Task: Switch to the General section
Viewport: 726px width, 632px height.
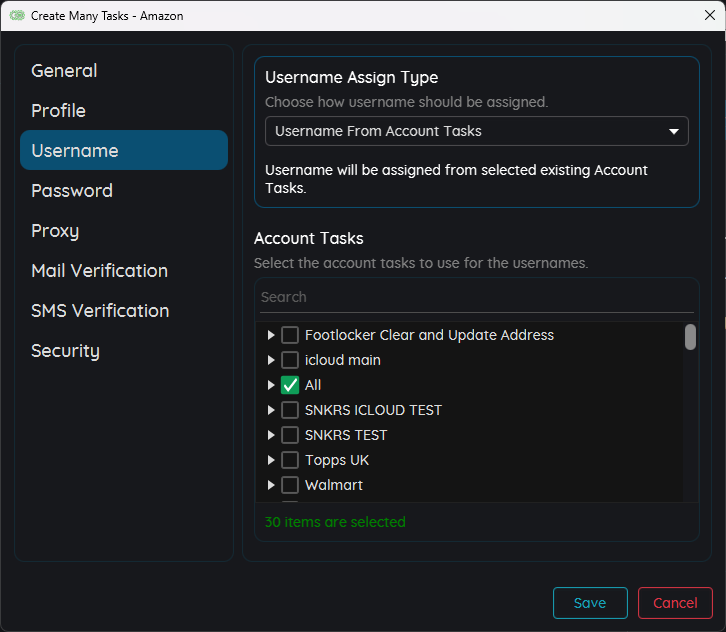Action: coord(64,71)
